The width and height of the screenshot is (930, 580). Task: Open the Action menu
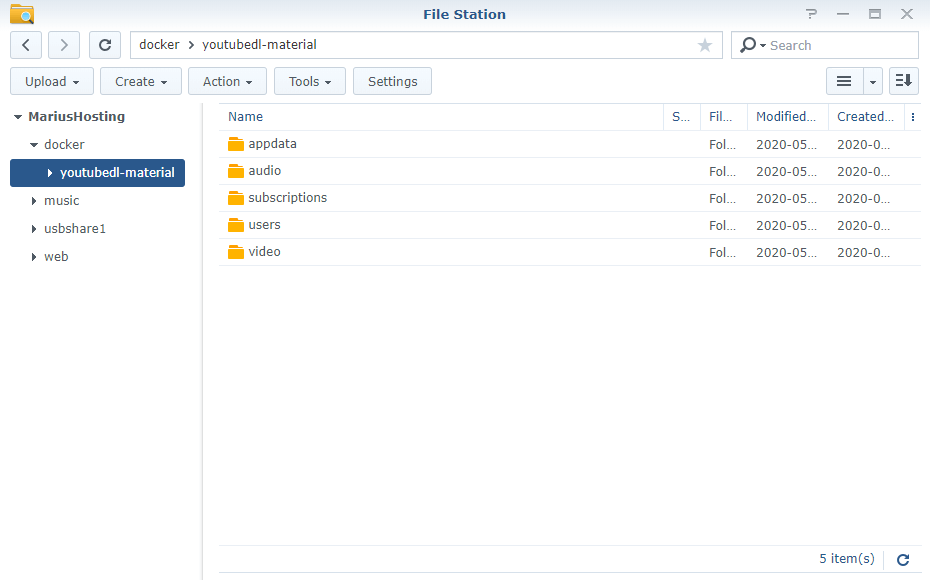(227, 81)
